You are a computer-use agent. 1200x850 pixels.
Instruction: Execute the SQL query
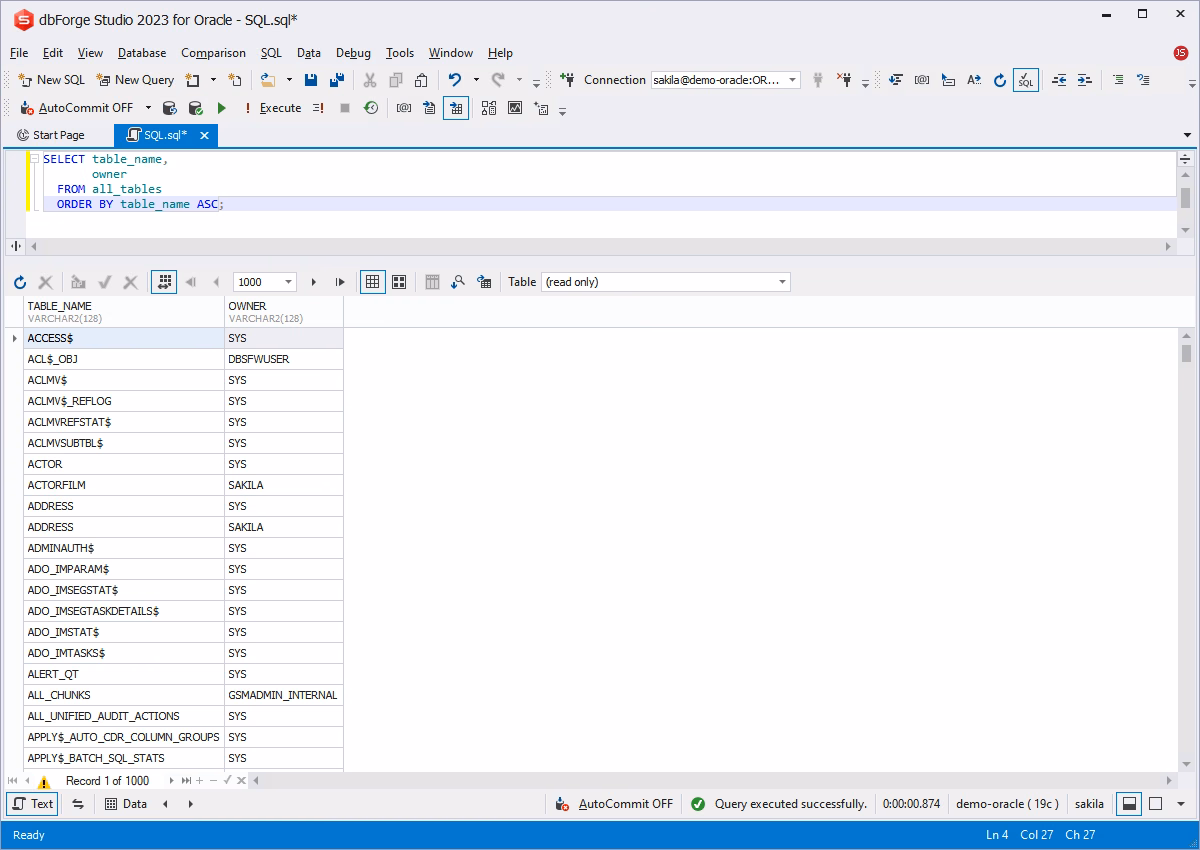[x=272, y=108]
